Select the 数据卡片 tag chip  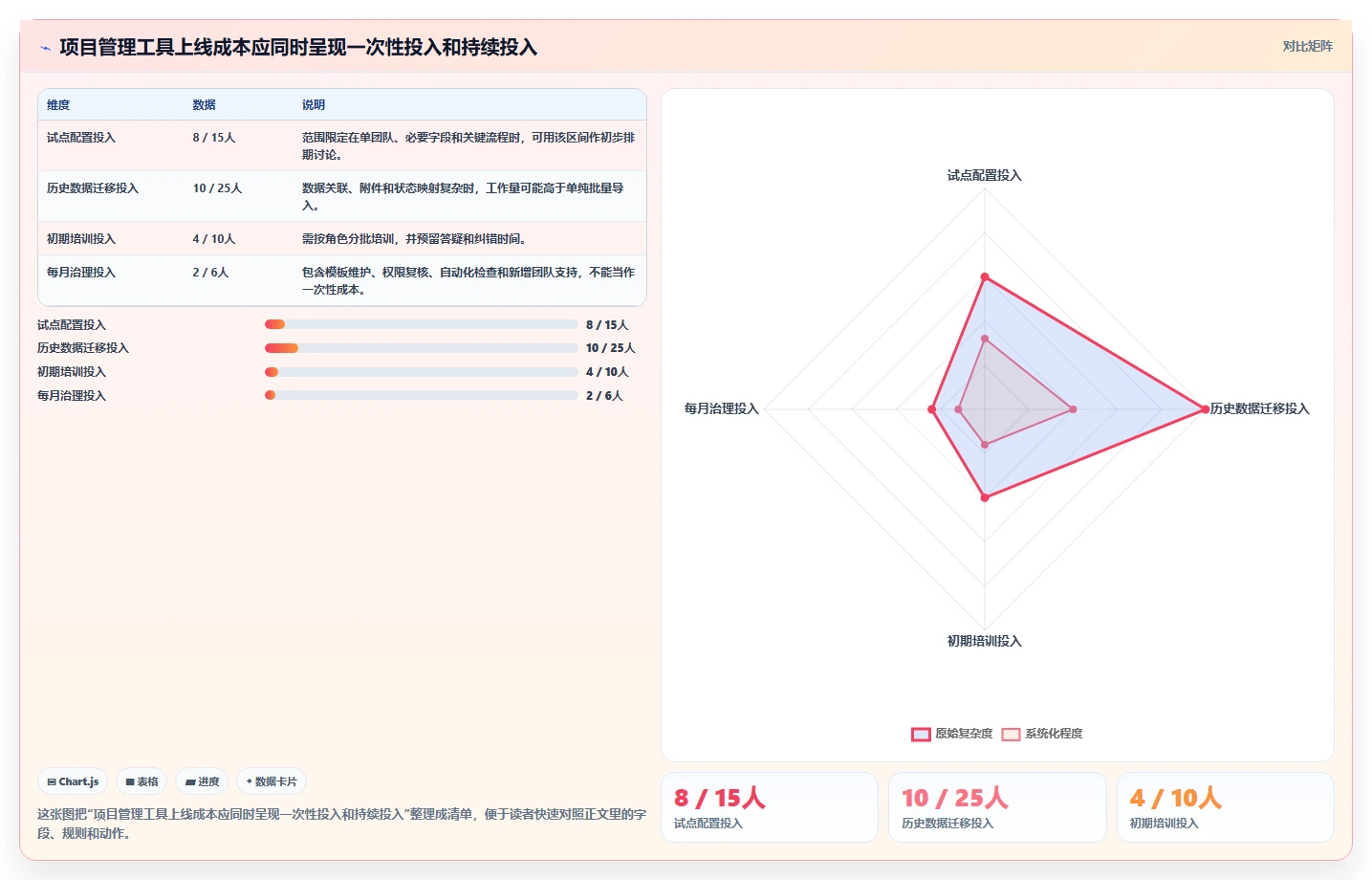click(x=272, y=781)
